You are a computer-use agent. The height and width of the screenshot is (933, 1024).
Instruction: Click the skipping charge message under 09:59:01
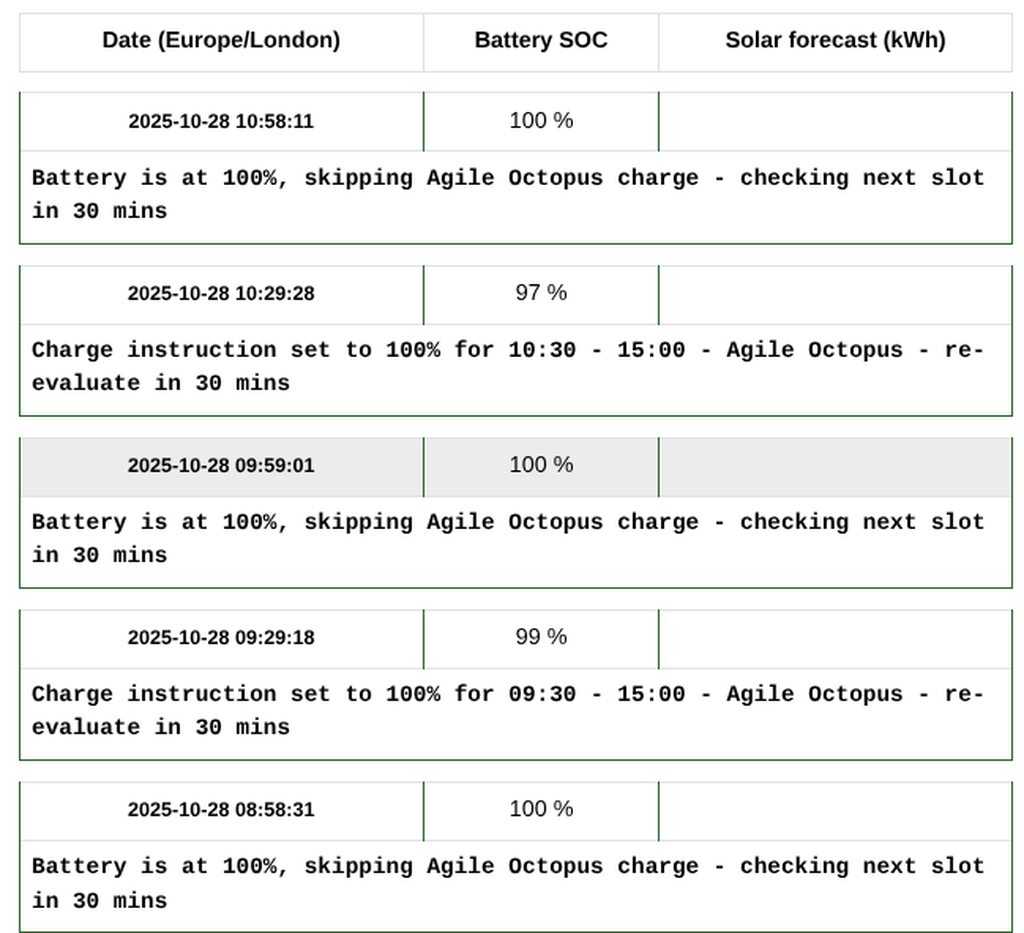508,538
